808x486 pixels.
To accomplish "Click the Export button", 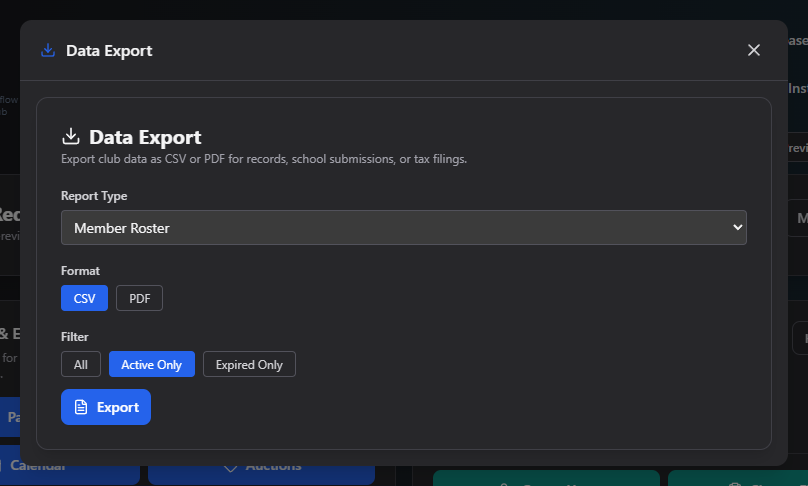I will click(x=106, y=407).
